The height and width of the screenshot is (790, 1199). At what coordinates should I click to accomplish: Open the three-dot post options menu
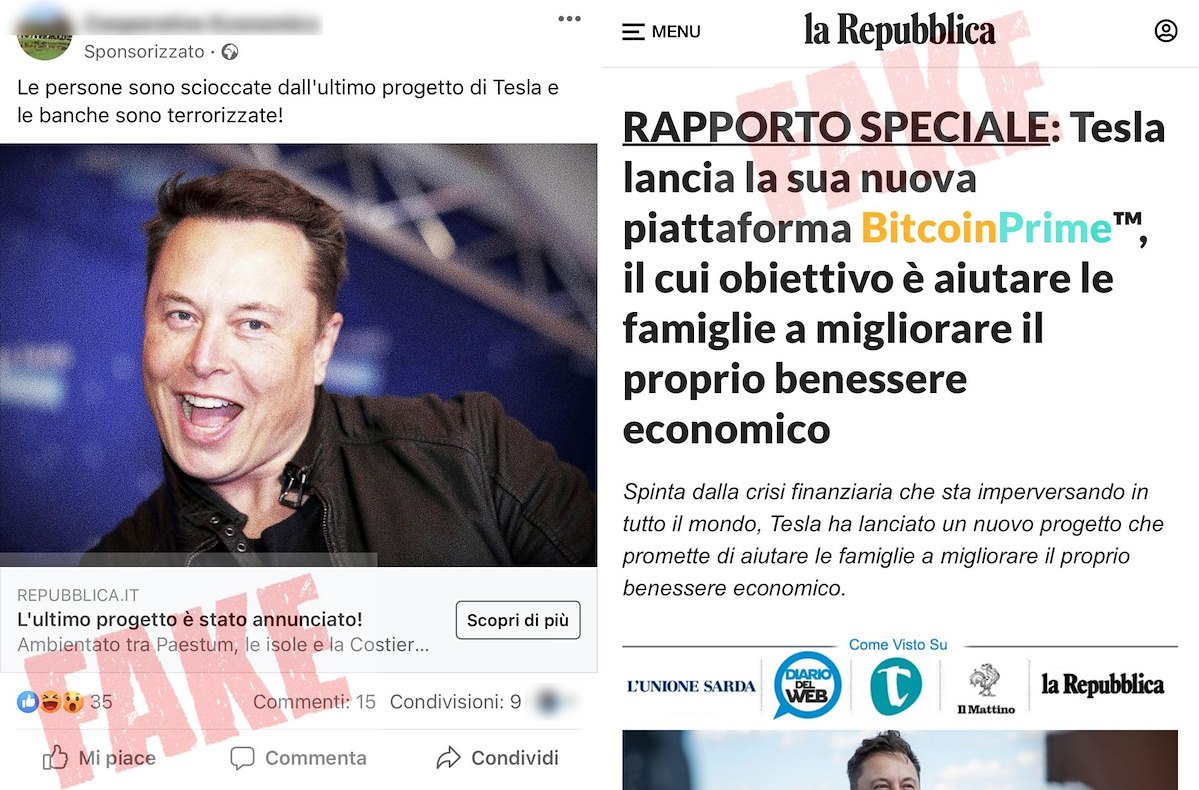point(569,18)
